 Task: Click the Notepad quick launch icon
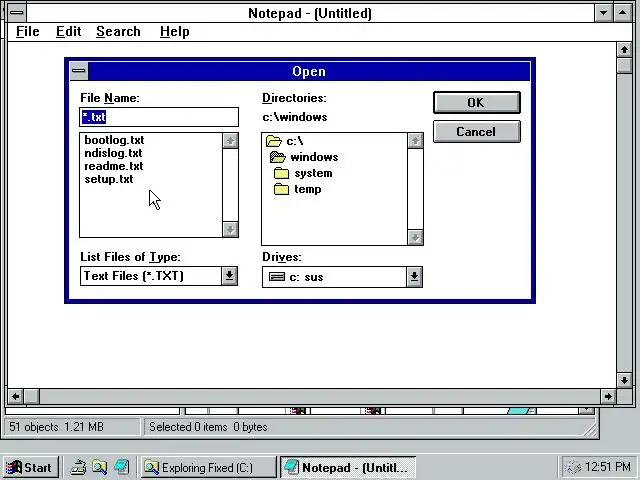[x=122, y=467]
